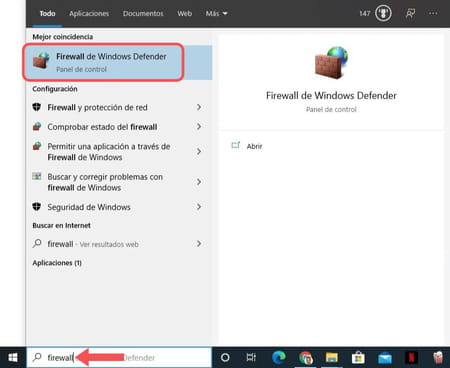Click the firewall icon in the best match
The width and height of the screenshot is (450, 368).
coord(41,60)
